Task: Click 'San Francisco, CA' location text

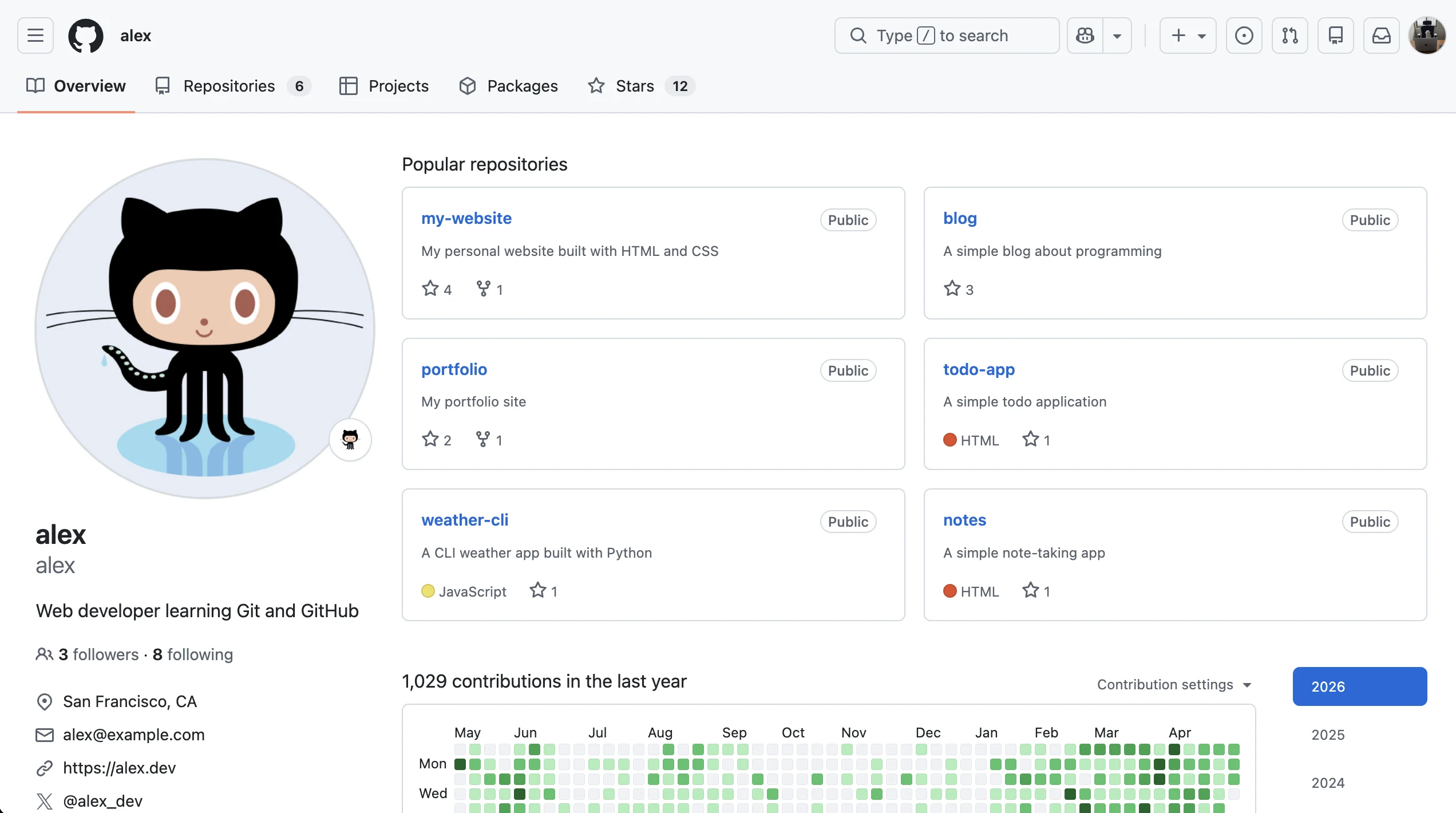Action: (x=130, y=701)
